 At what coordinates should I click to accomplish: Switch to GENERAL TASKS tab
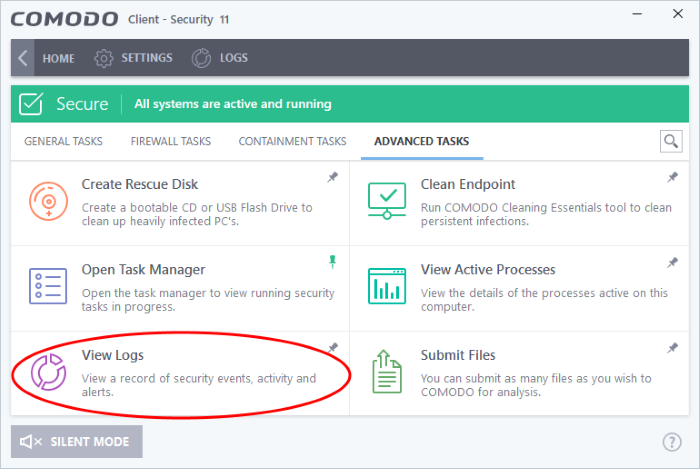click(63, 141)
